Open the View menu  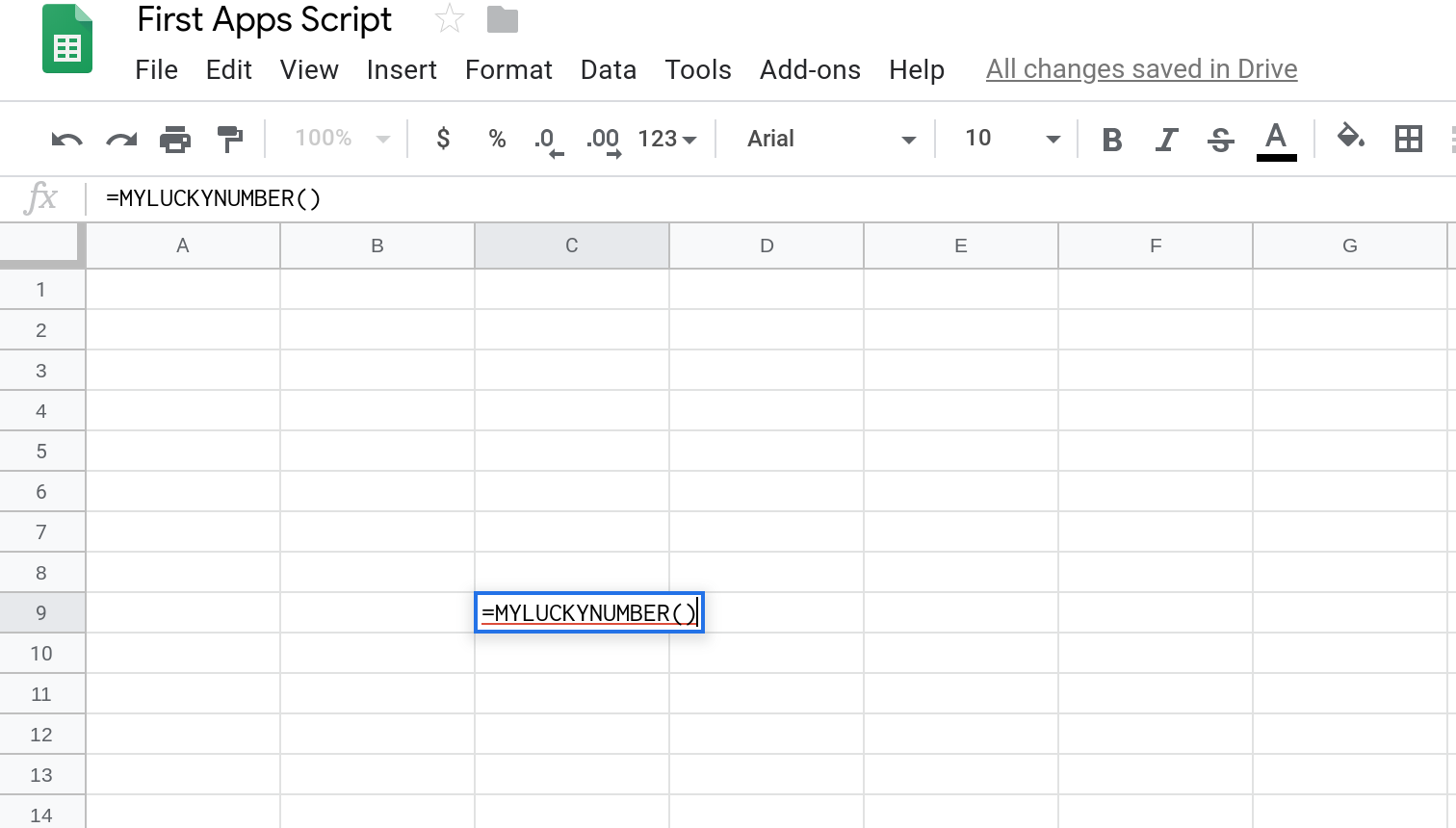tap(309, 69)
